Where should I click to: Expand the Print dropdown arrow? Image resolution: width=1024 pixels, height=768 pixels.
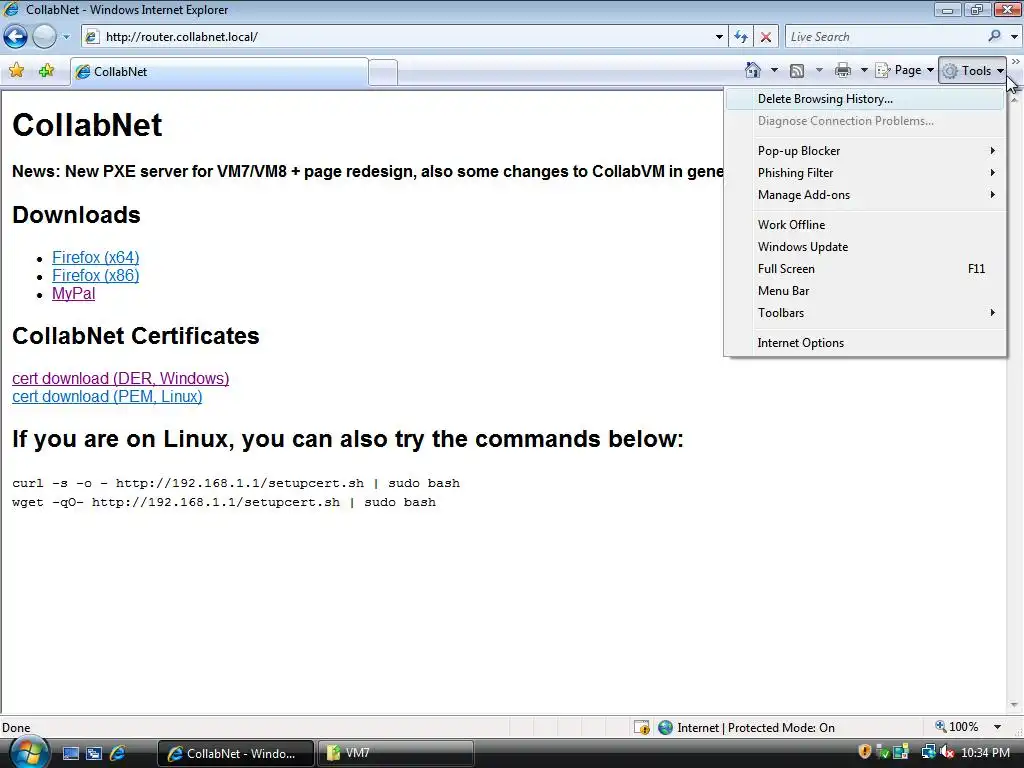pos(864,70)
